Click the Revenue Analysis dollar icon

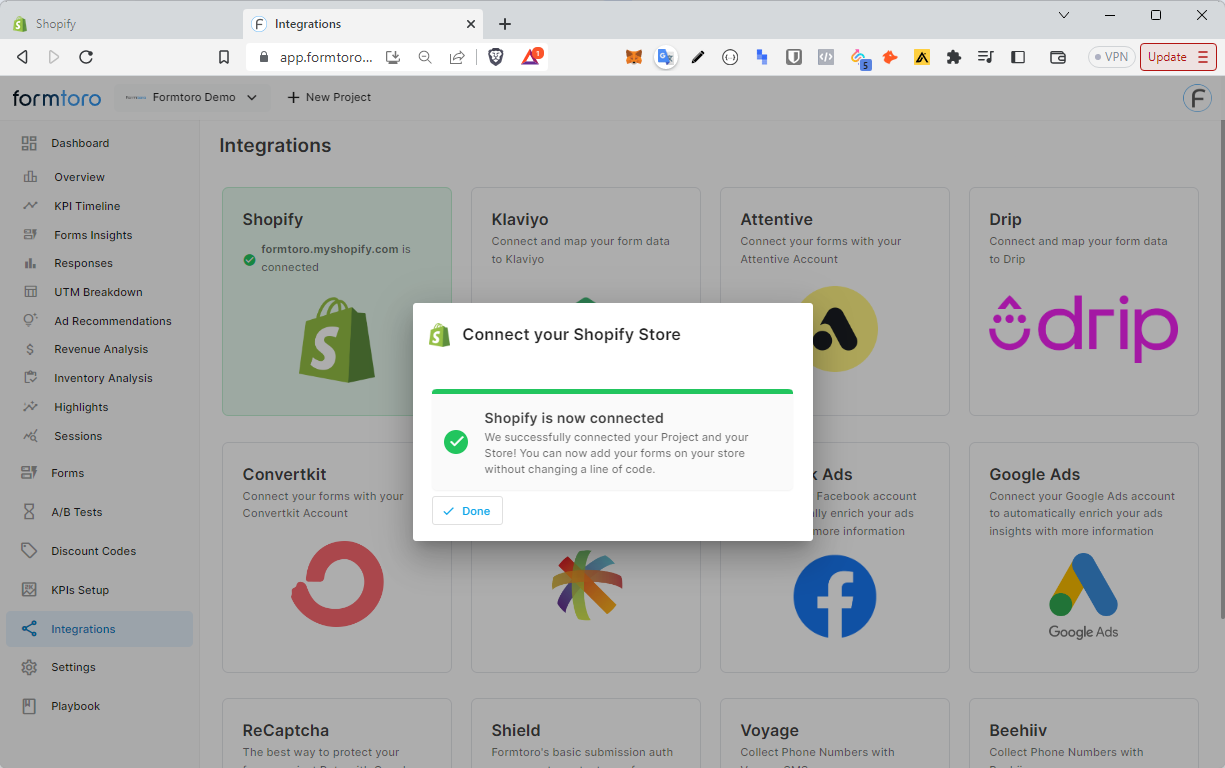coord(31,349)
